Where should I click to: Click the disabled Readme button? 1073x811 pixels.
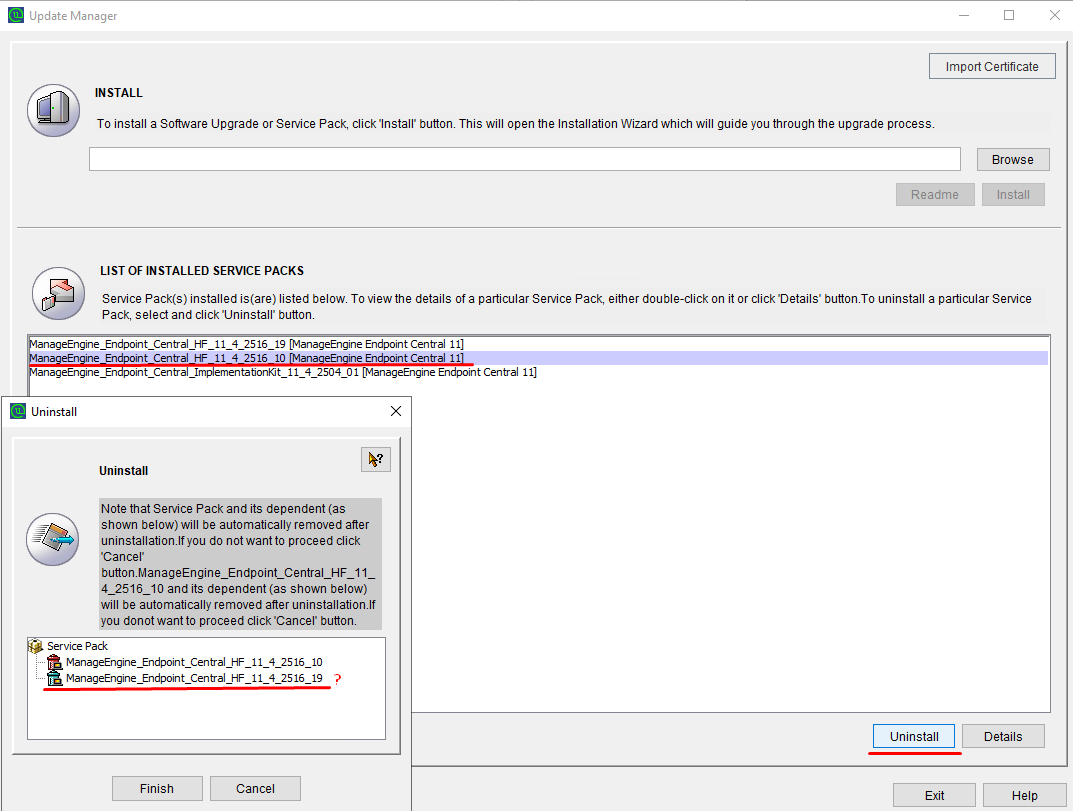click(934, 194)
